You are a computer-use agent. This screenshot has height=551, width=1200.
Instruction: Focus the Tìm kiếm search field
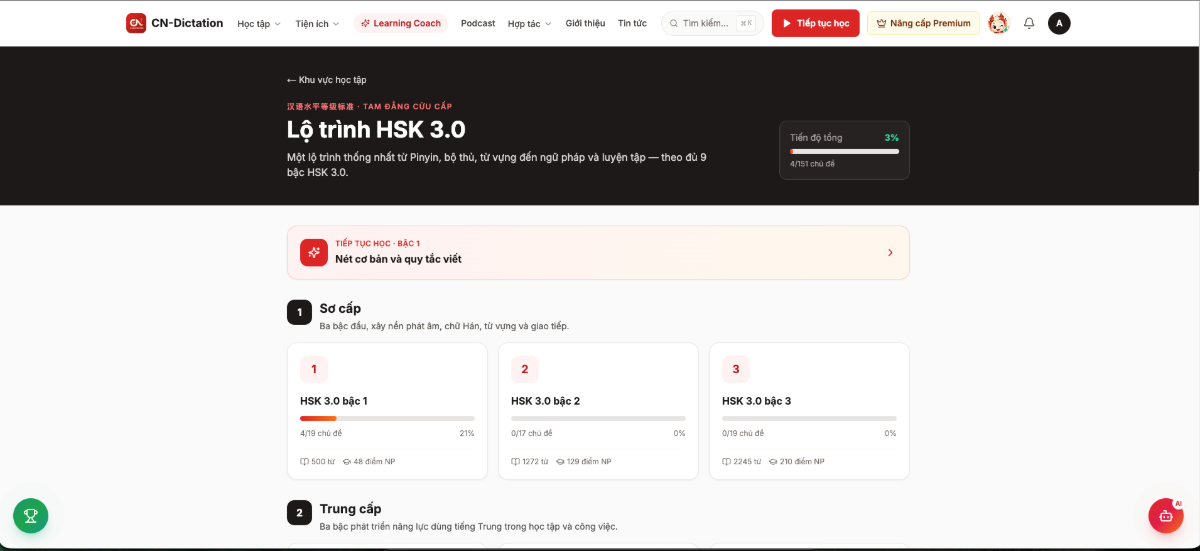(712, 23)
